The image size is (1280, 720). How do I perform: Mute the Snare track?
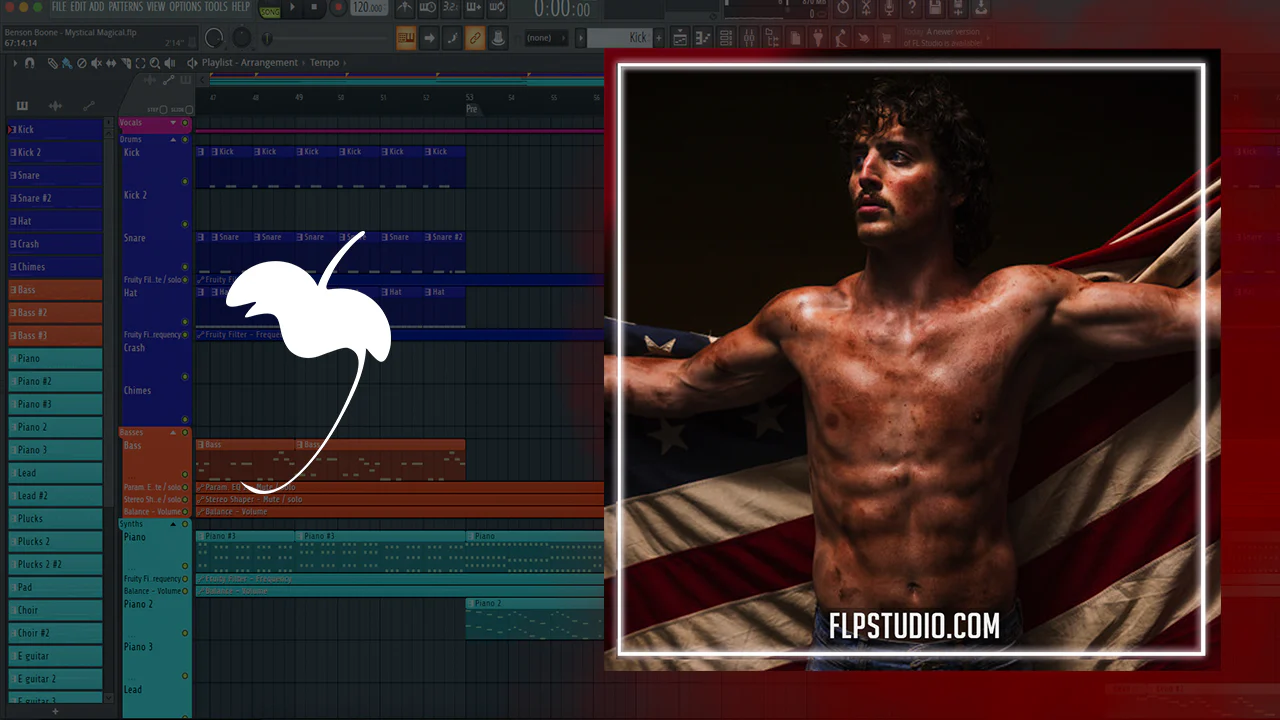tap(185, 267)
